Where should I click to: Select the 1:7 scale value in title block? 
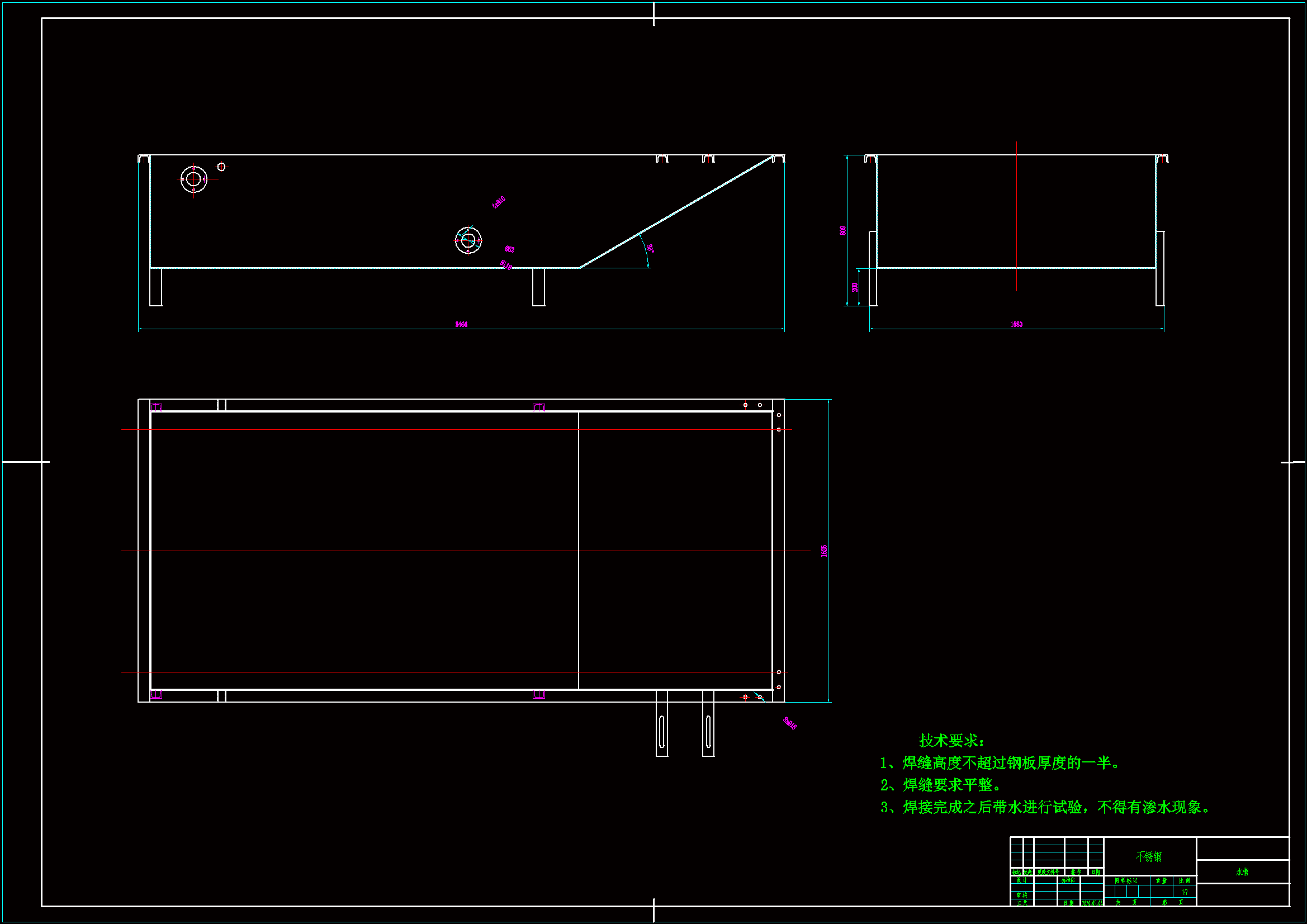tap(1185, 892)
